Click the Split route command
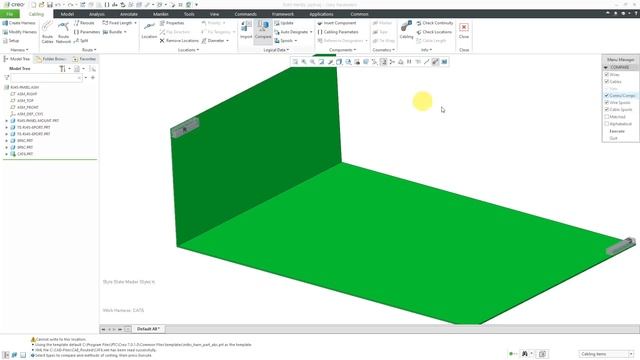 (x=81, y=41)
